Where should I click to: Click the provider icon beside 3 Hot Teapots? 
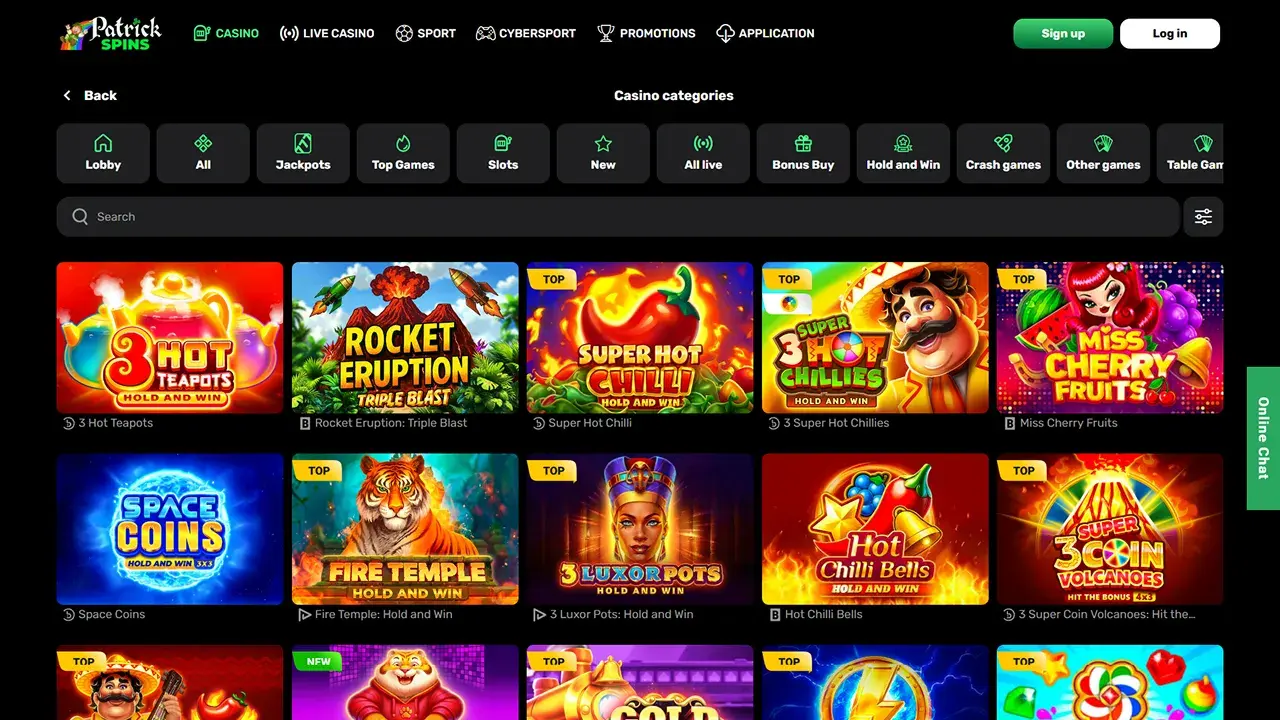pos(69,423)
